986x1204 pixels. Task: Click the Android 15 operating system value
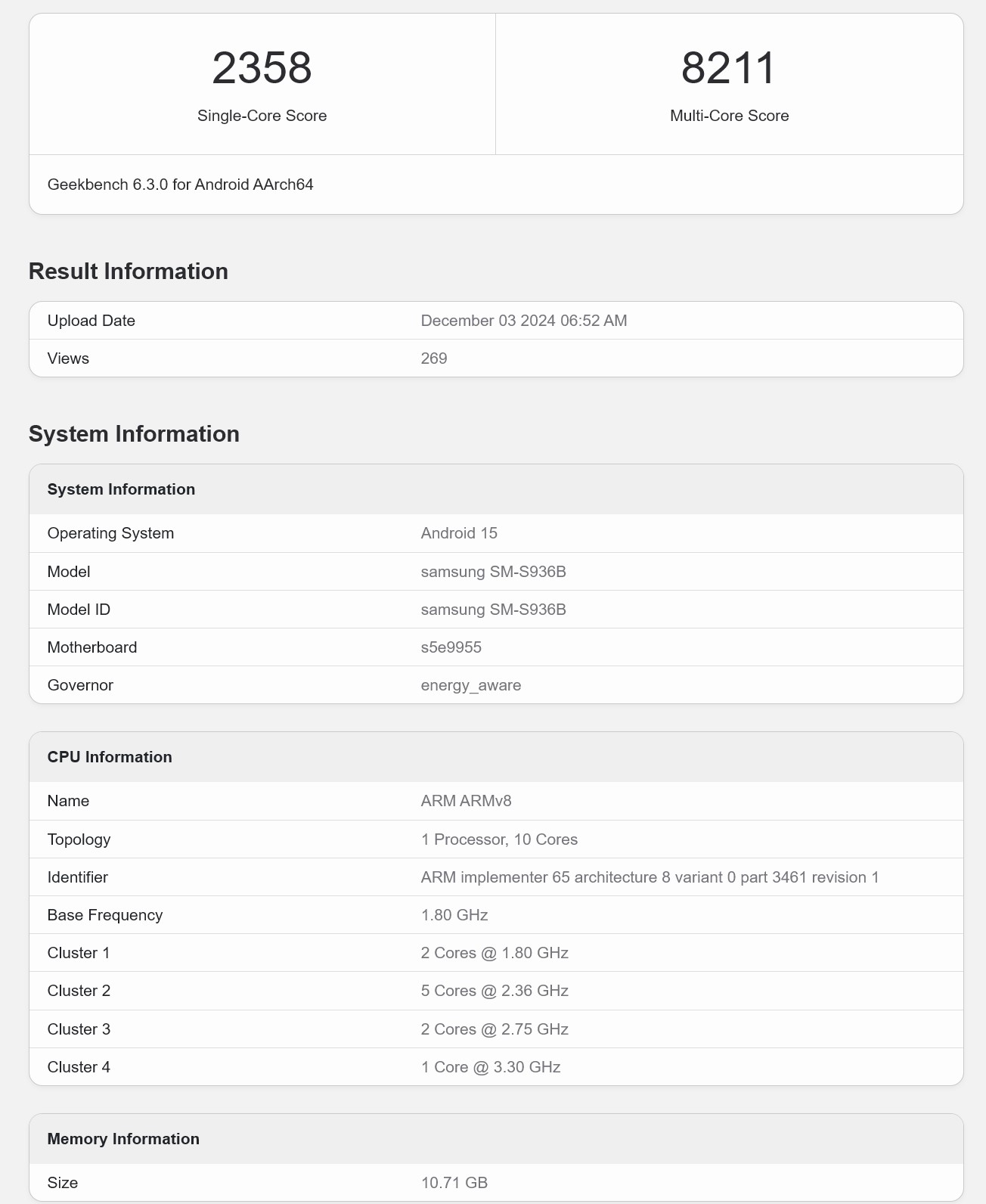click(x=459, y=533)
